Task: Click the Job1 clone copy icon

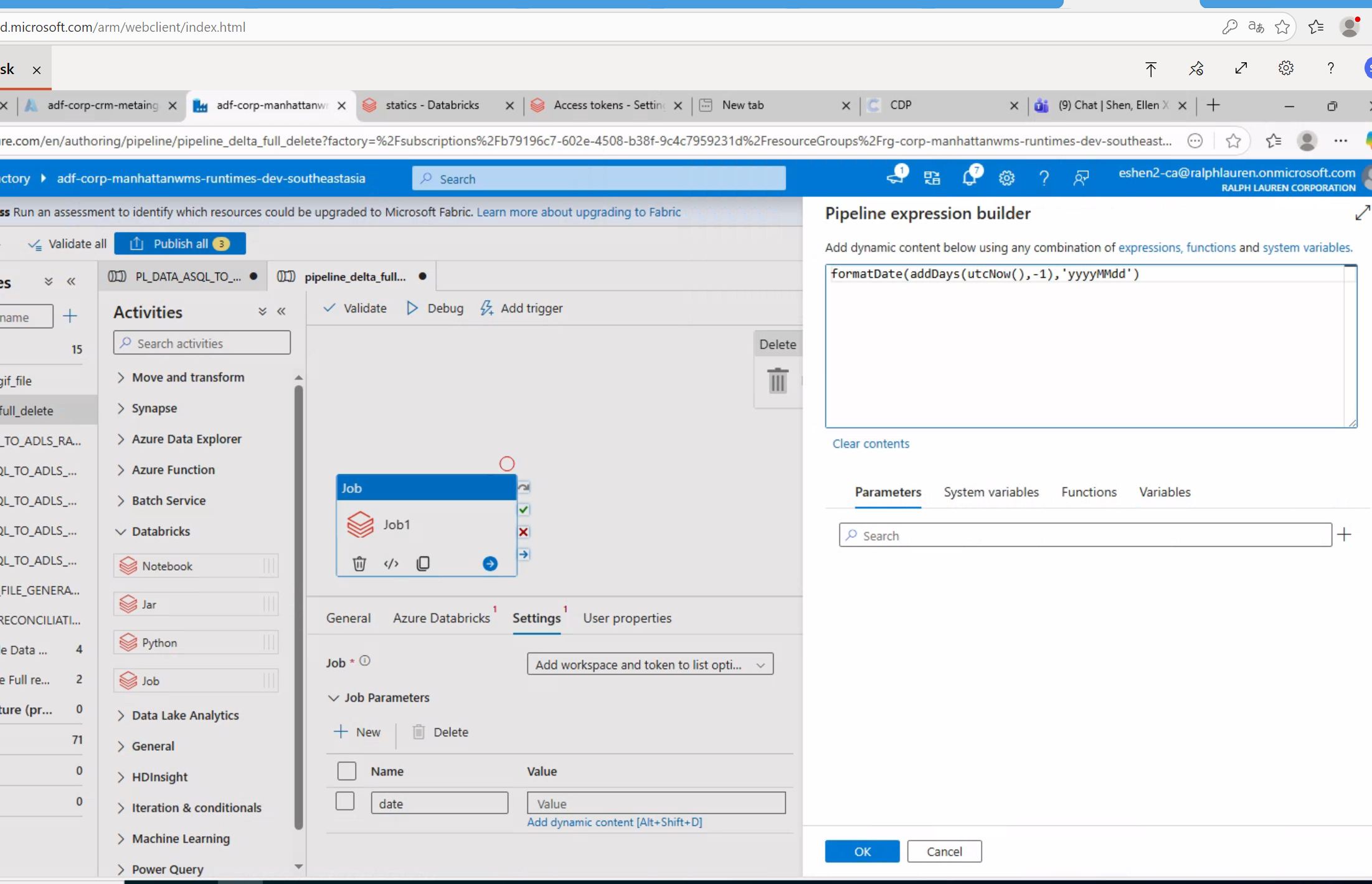Action: [423, 563]
